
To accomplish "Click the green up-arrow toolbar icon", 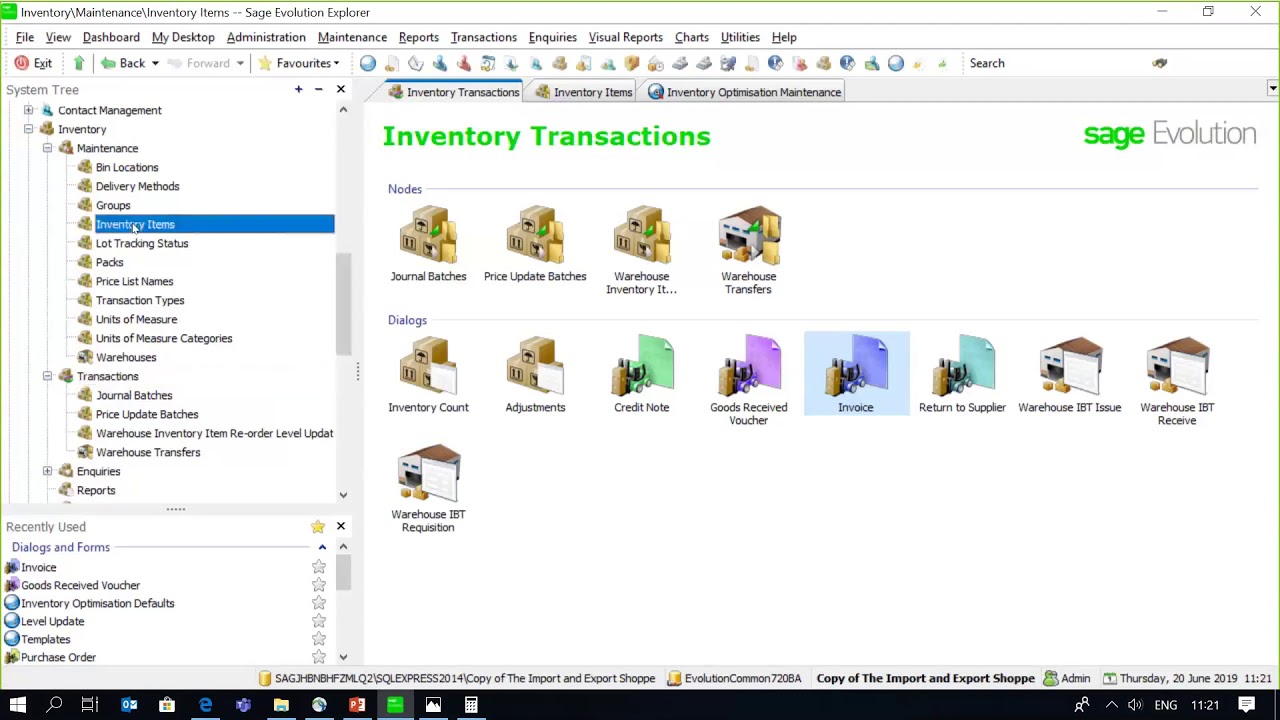I will point(79,63).
